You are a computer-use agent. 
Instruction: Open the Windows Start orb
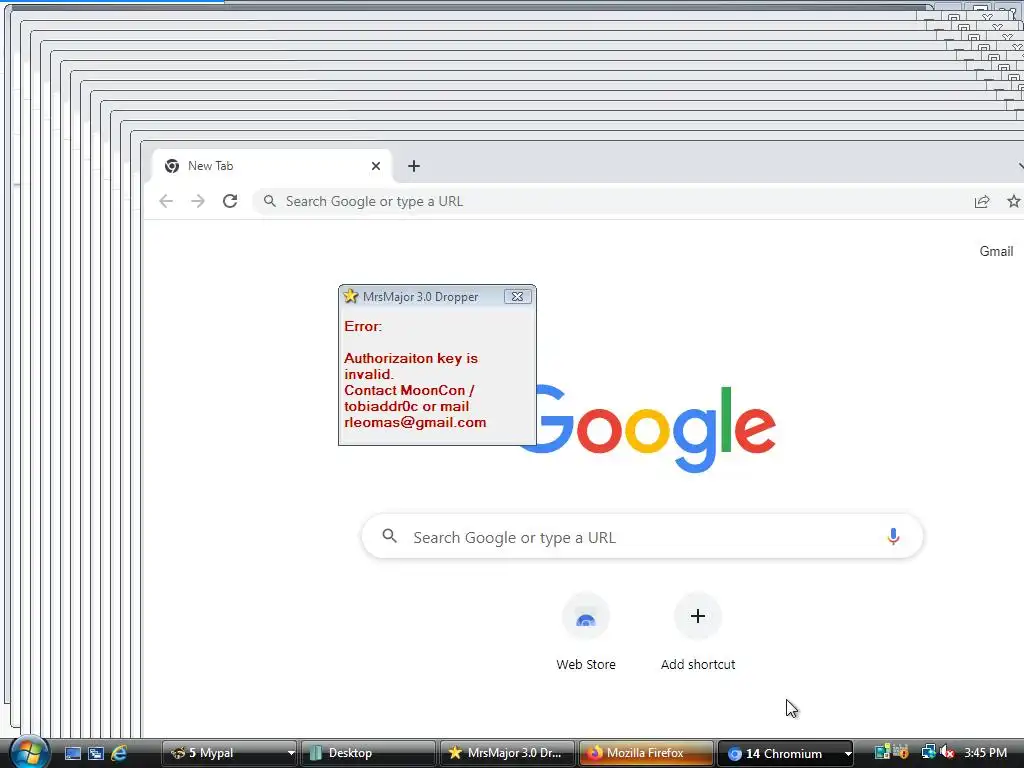click(29, 752)
